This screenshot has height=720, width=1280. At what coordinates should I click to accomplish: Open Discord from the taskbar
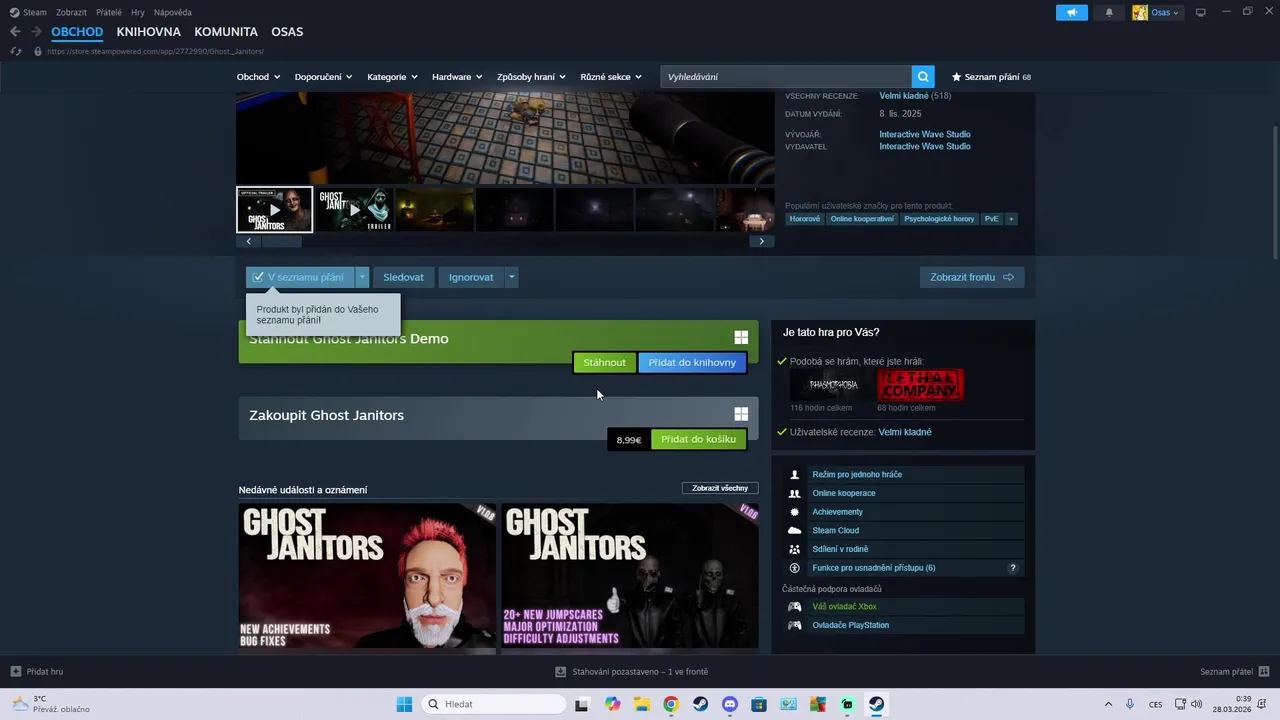point(729,704)
